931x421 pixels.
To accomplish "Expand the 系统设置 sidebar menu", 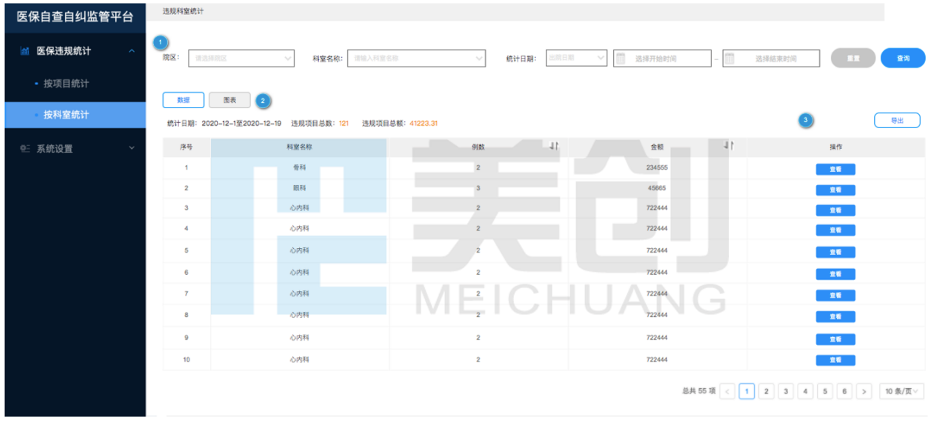I will [x=132, y=149].
